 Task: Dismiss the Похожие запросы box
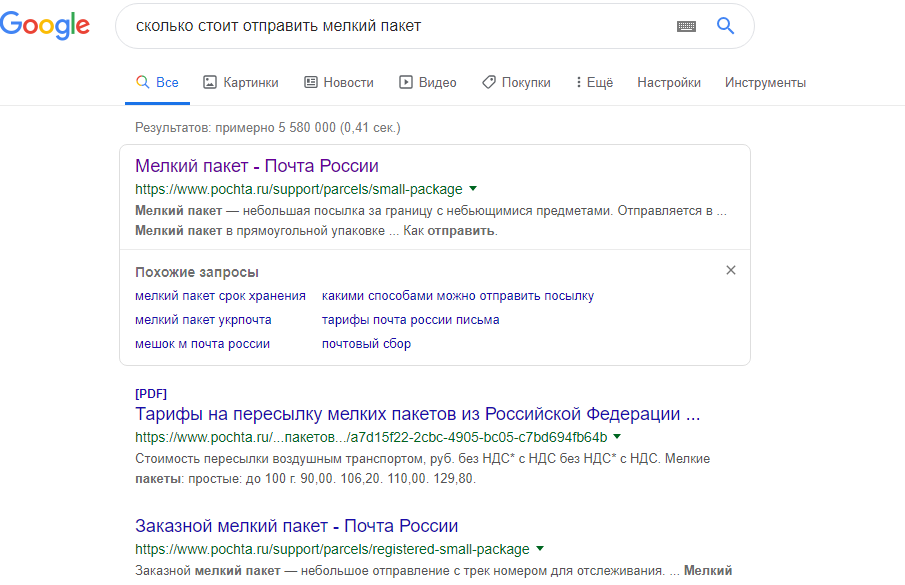[731, 270]
